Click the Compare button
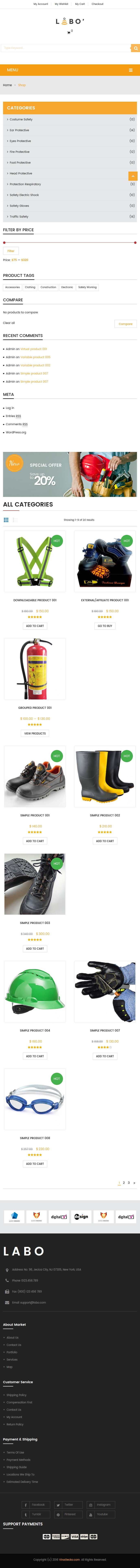 [x=125, y=324]
